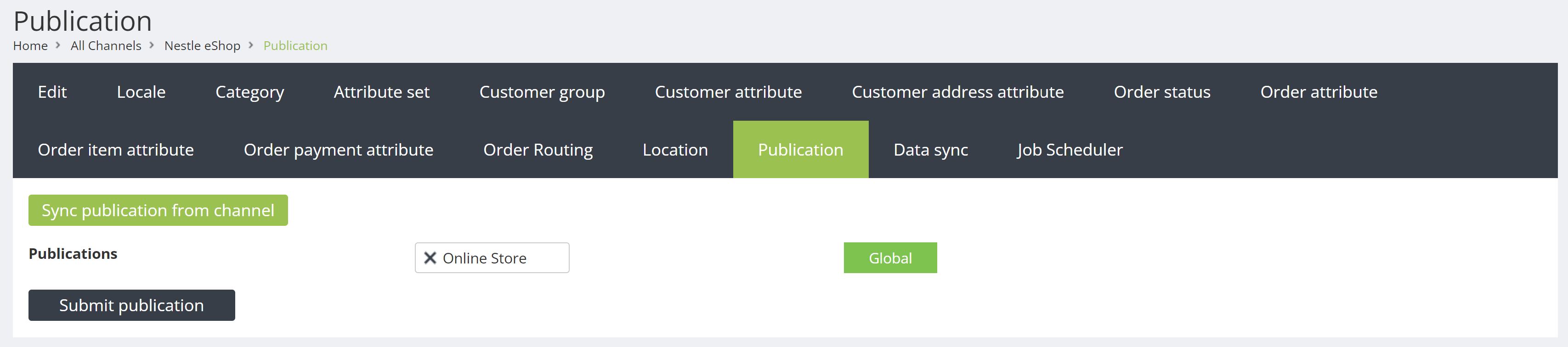Switch to the Locale tab

tap(141, 92)
